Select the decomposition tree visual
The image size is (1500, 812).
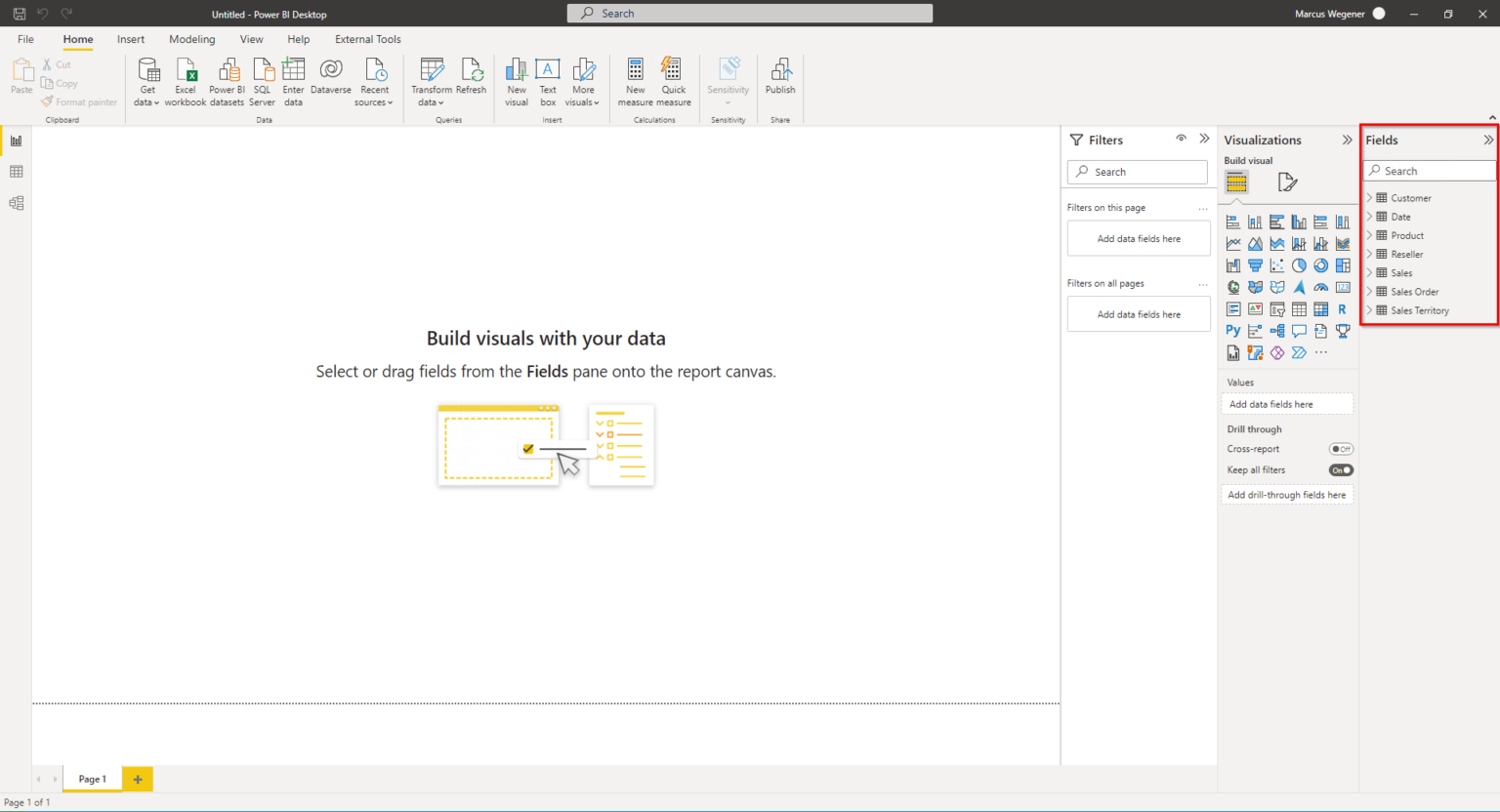[1277, 330]
